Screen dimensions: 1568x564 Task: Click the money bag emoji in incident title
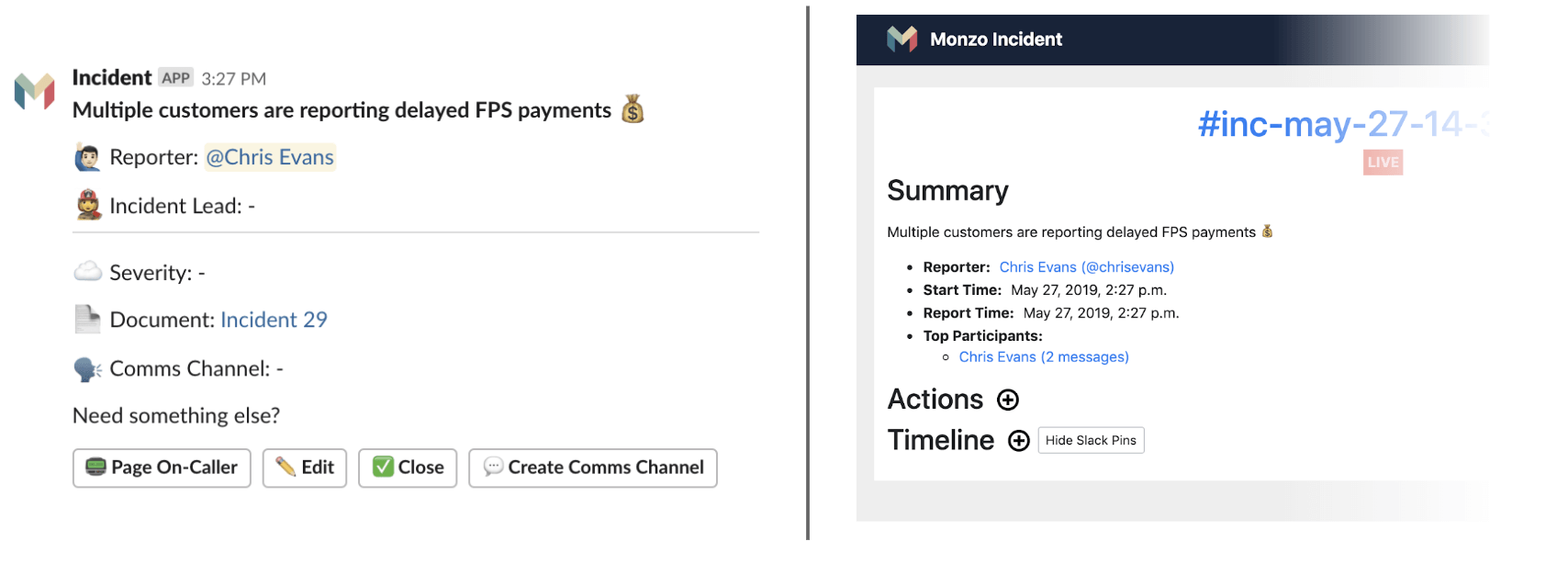coord(633,109)
